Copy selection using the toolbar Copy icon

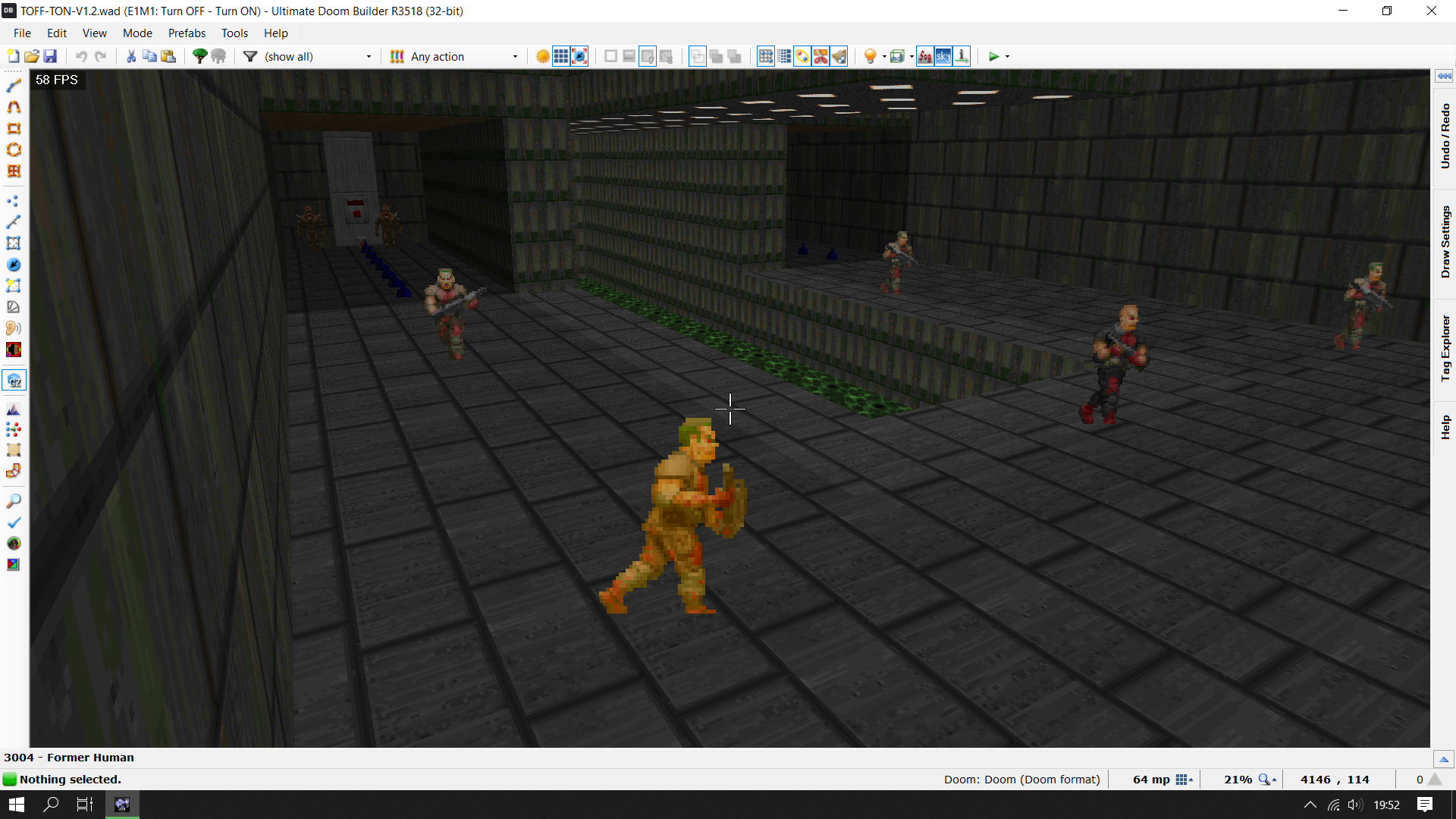[x=149, y=56]
